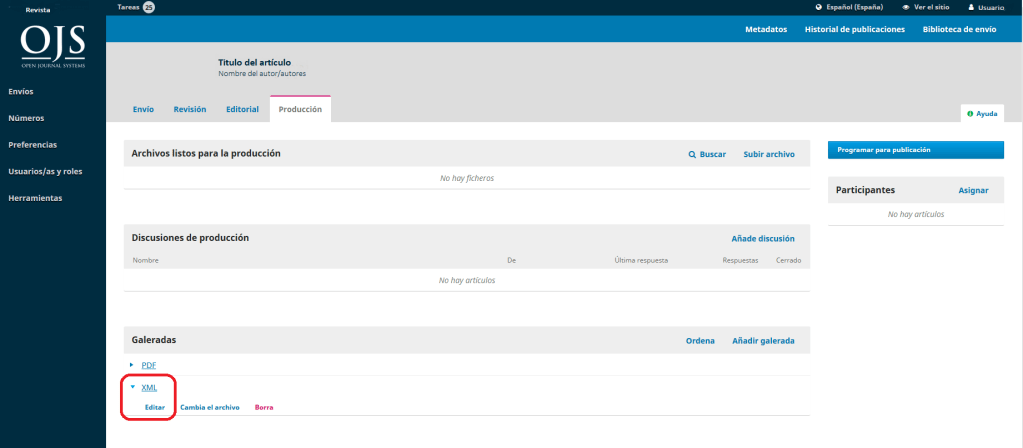The height and width of the screenshot is (448, 1023).
Task: Switch to the Revisión tab
Action: coord(190,109)
